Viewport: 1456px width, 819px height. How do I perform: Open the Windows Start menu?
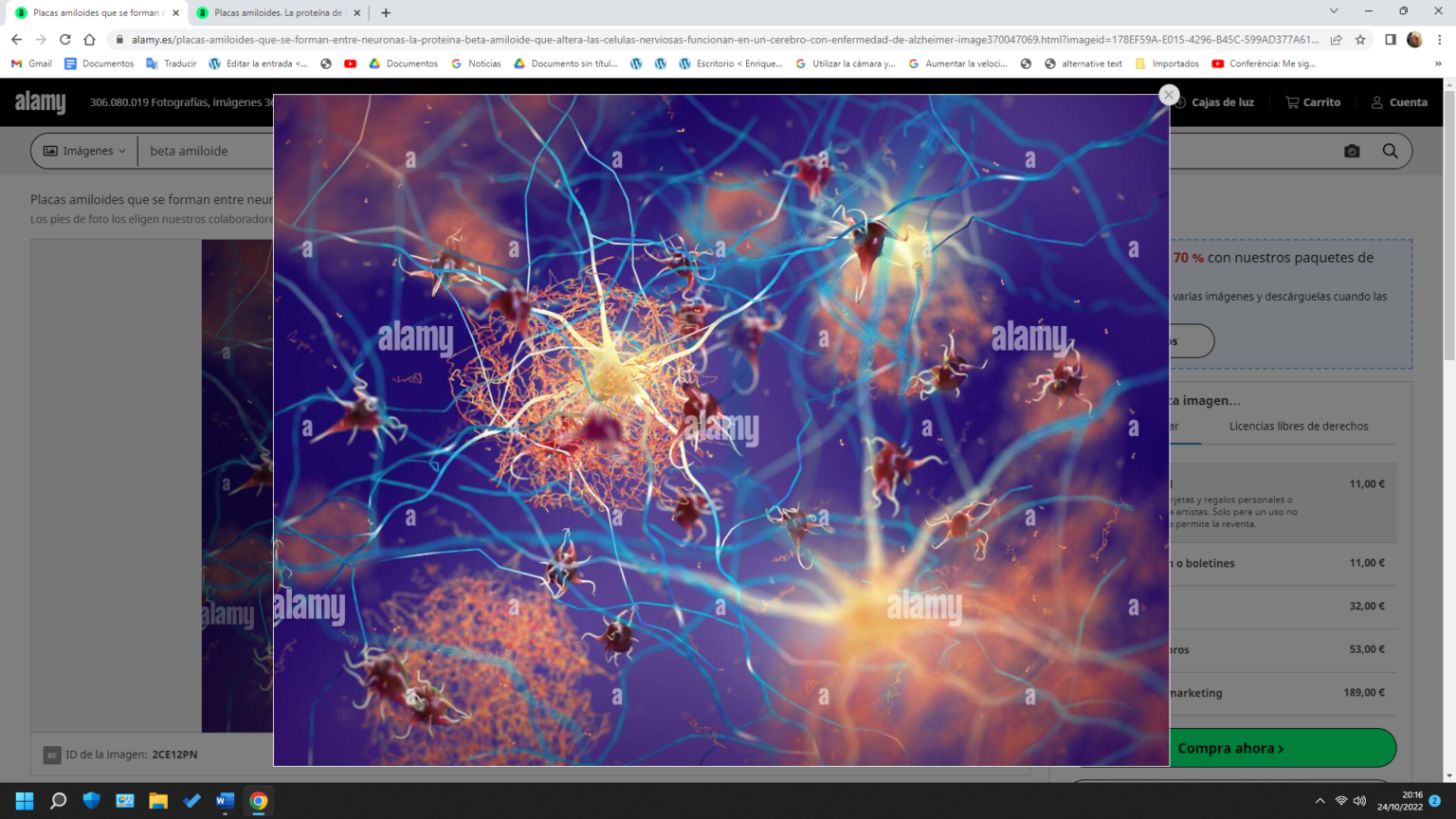25,801
